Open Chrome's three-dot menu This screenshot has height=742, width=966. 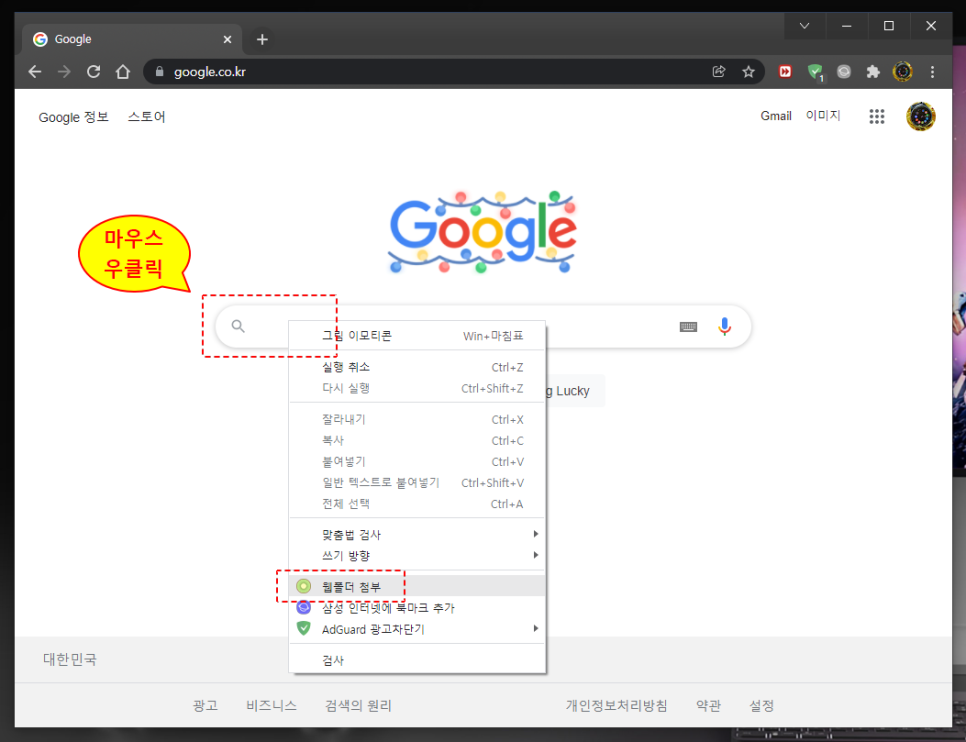coord(932,71)
